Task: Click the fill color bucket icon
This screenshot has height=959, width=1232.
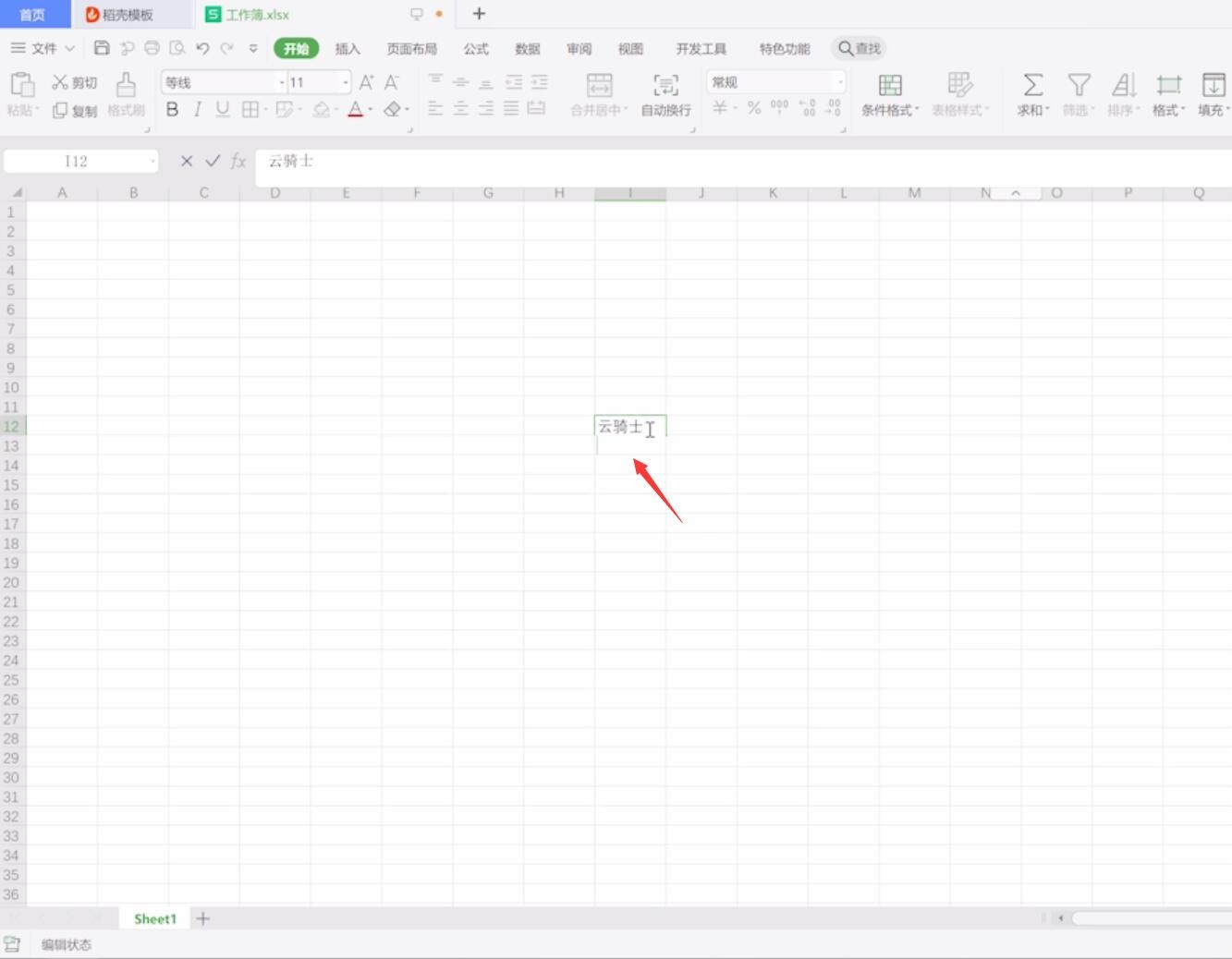Action: point(321,109)
